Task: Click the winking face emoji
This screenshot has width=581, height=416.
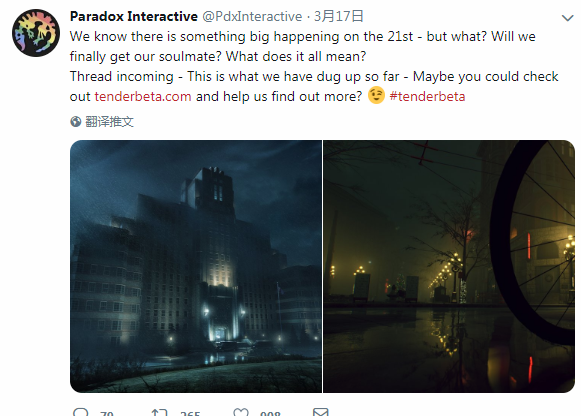Action: coord(376,95)
